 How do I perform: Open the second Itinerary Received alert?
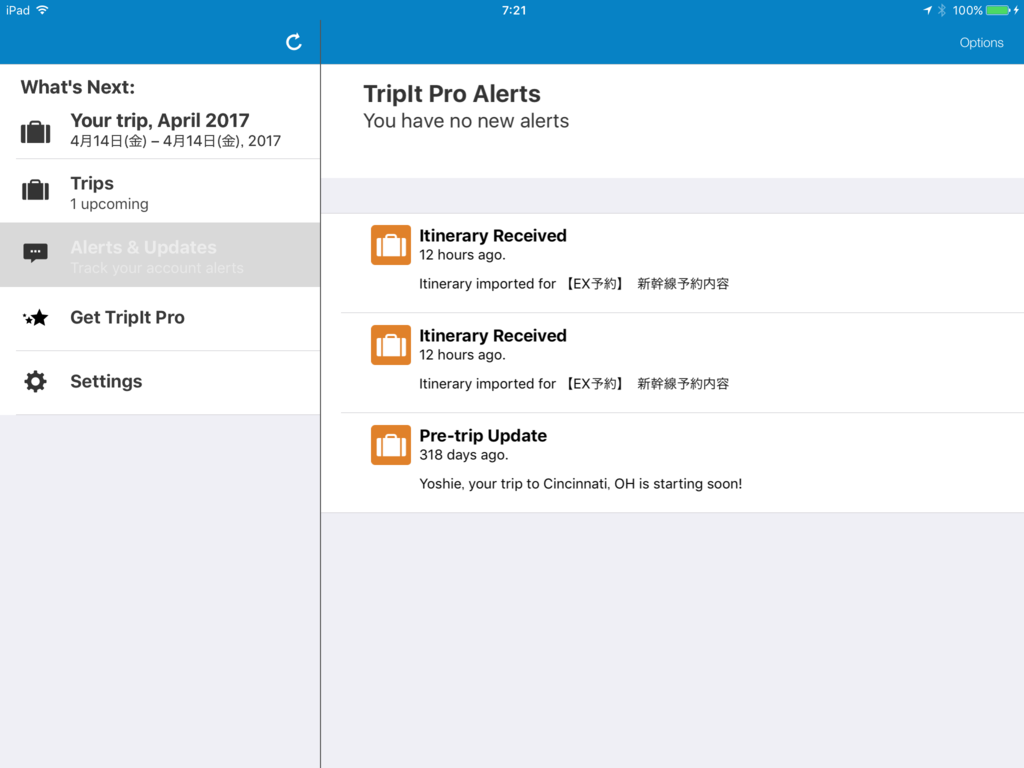point(673,363)
